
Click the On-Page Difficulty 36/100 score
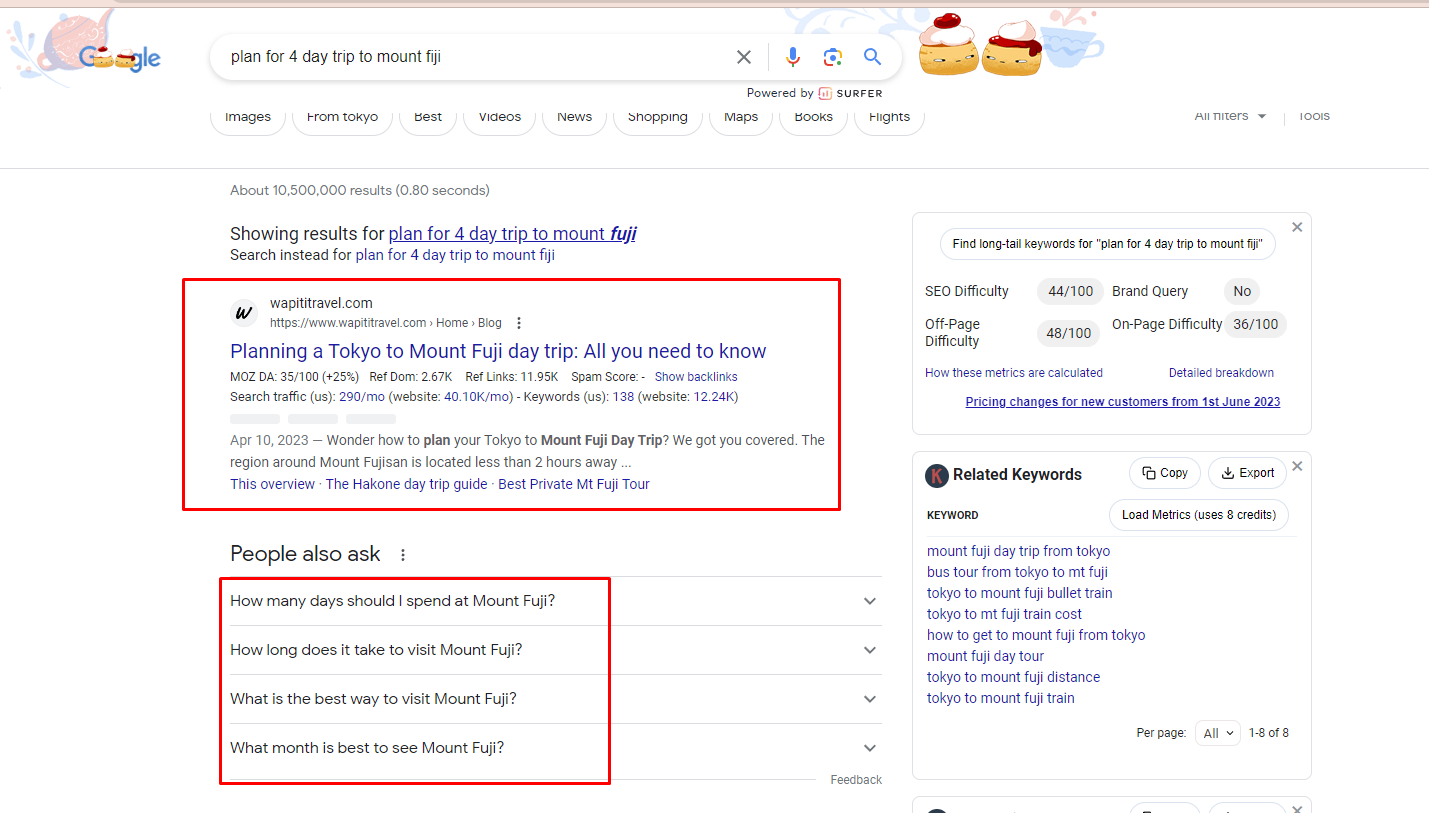[1255, 324]
